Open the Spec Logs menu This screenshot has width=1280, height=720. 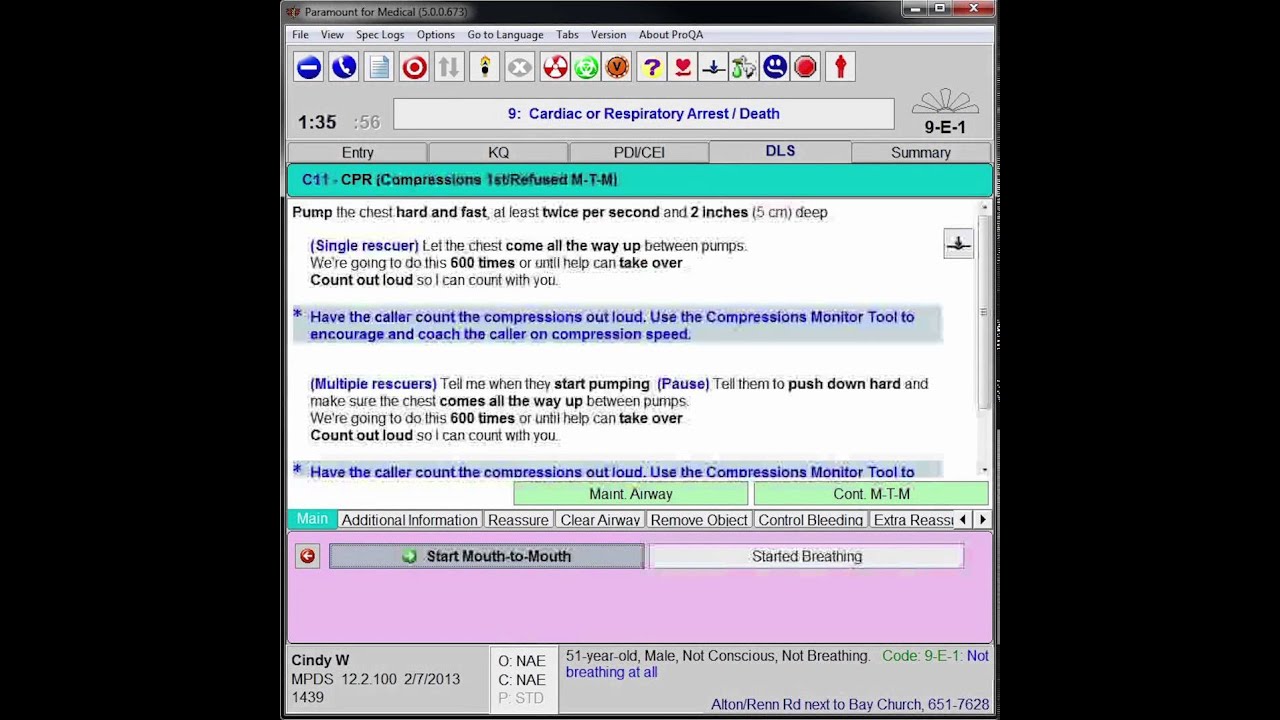click(x=380, y=34)
